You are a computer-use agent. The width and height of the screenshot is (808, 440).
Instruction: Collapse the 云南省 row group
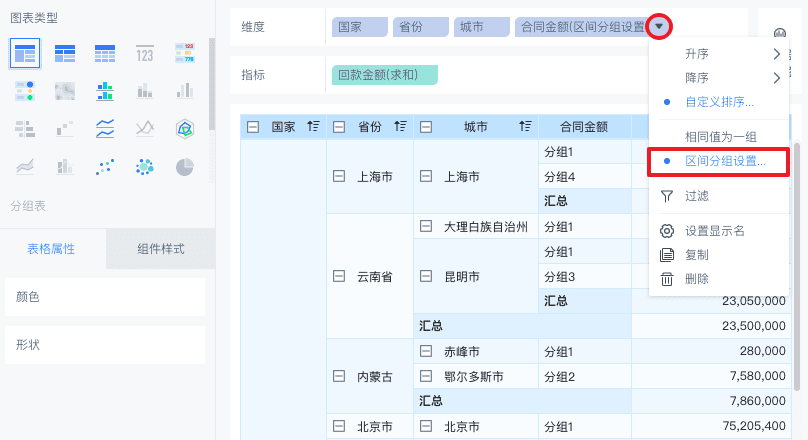click(339, 276)
